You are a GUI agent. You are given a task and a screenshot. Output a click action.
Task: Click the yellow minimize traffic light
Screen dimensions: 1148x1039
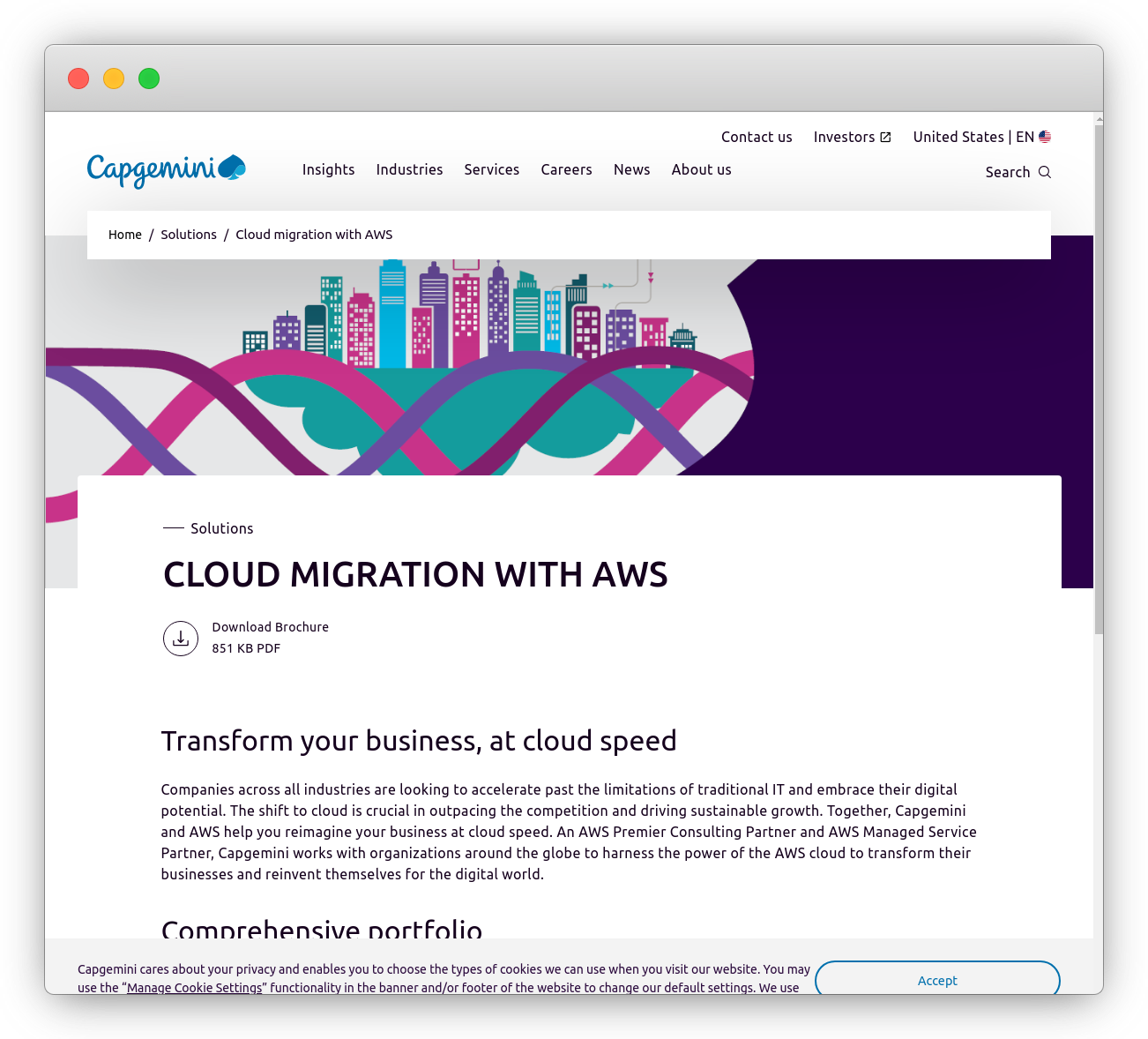[114, 78]
